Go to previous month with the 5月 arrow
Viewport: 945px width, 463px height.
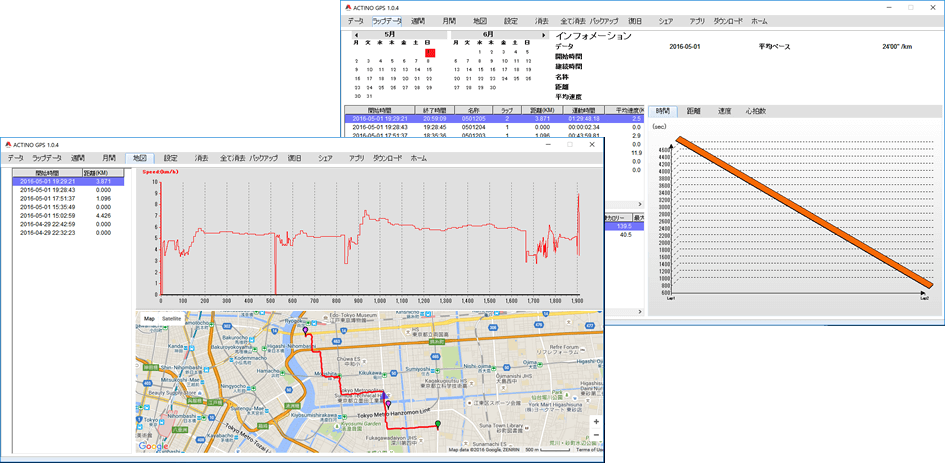pyautogui.click(x=355, y=35)
